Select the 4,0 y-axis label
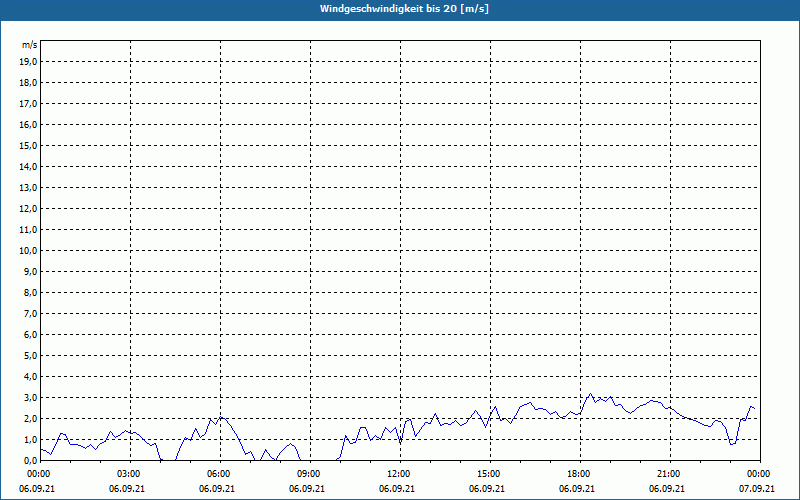This screenshot has height=500, width=800. tap(31, 377)
